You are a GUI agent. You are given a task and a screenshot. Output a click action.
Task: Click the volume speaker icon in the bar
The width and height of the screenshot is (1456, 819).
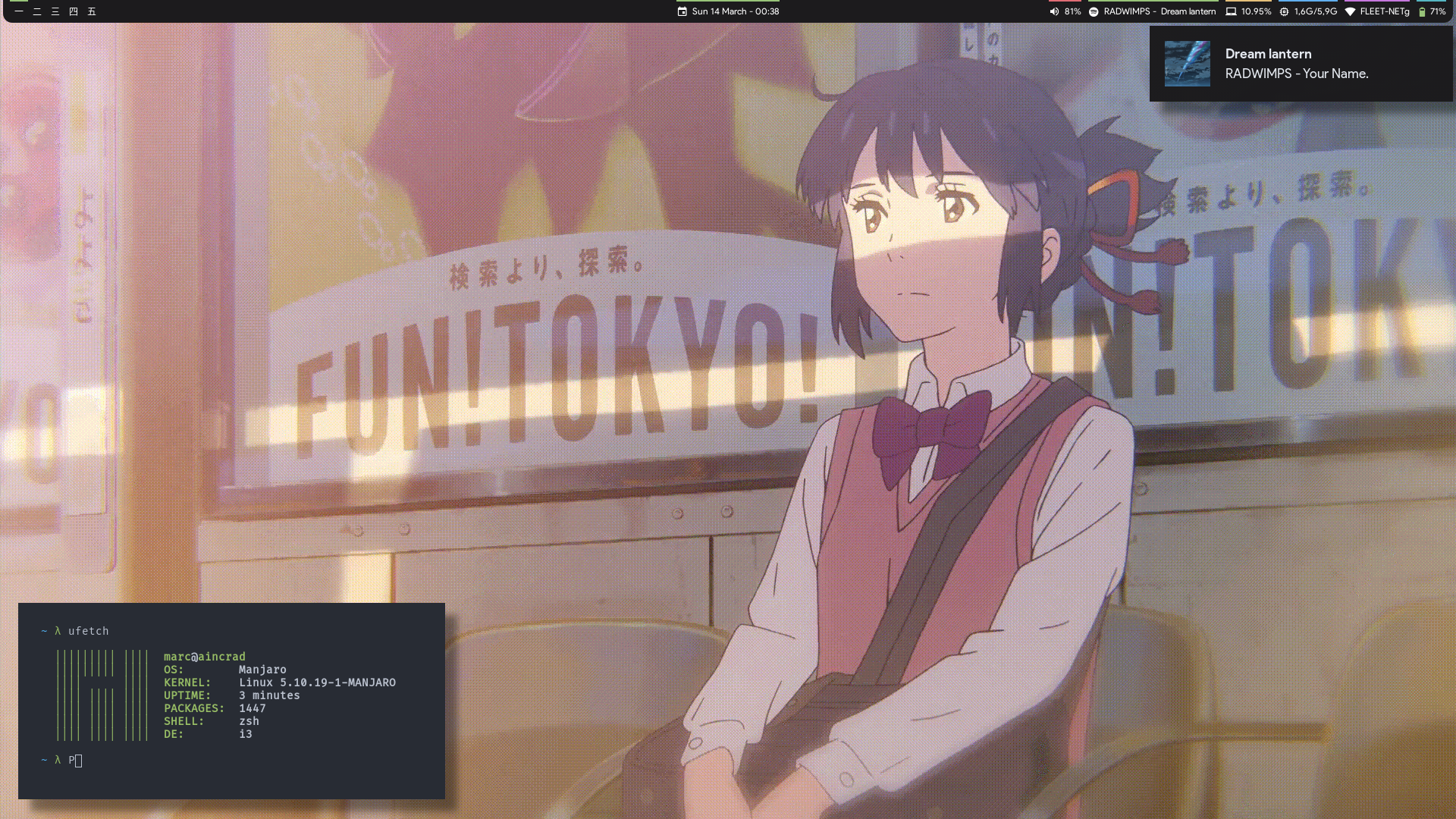pos(1054,11)
